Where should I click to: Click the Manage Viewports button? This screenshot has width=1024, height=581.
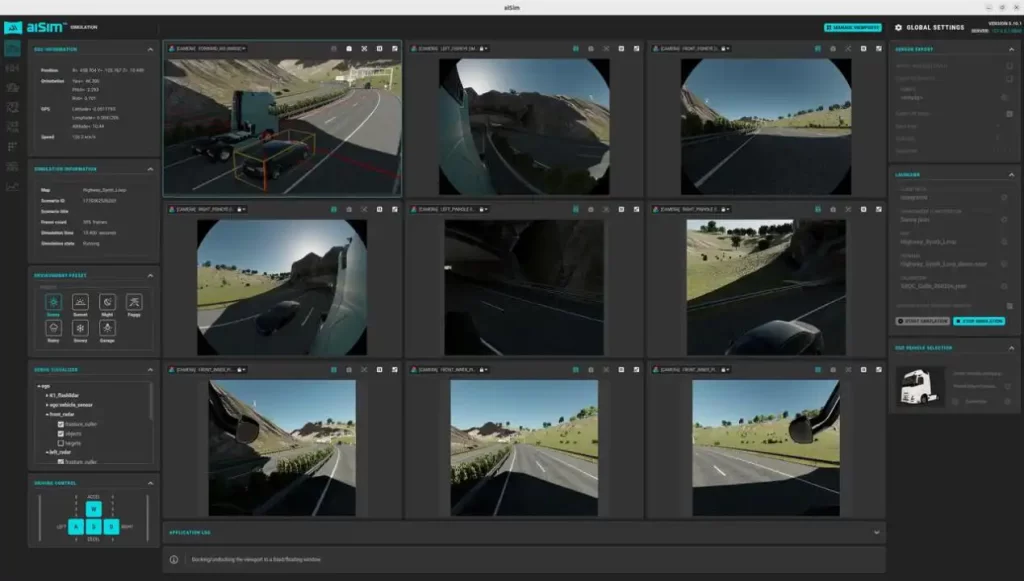click(x=852, y=28)
